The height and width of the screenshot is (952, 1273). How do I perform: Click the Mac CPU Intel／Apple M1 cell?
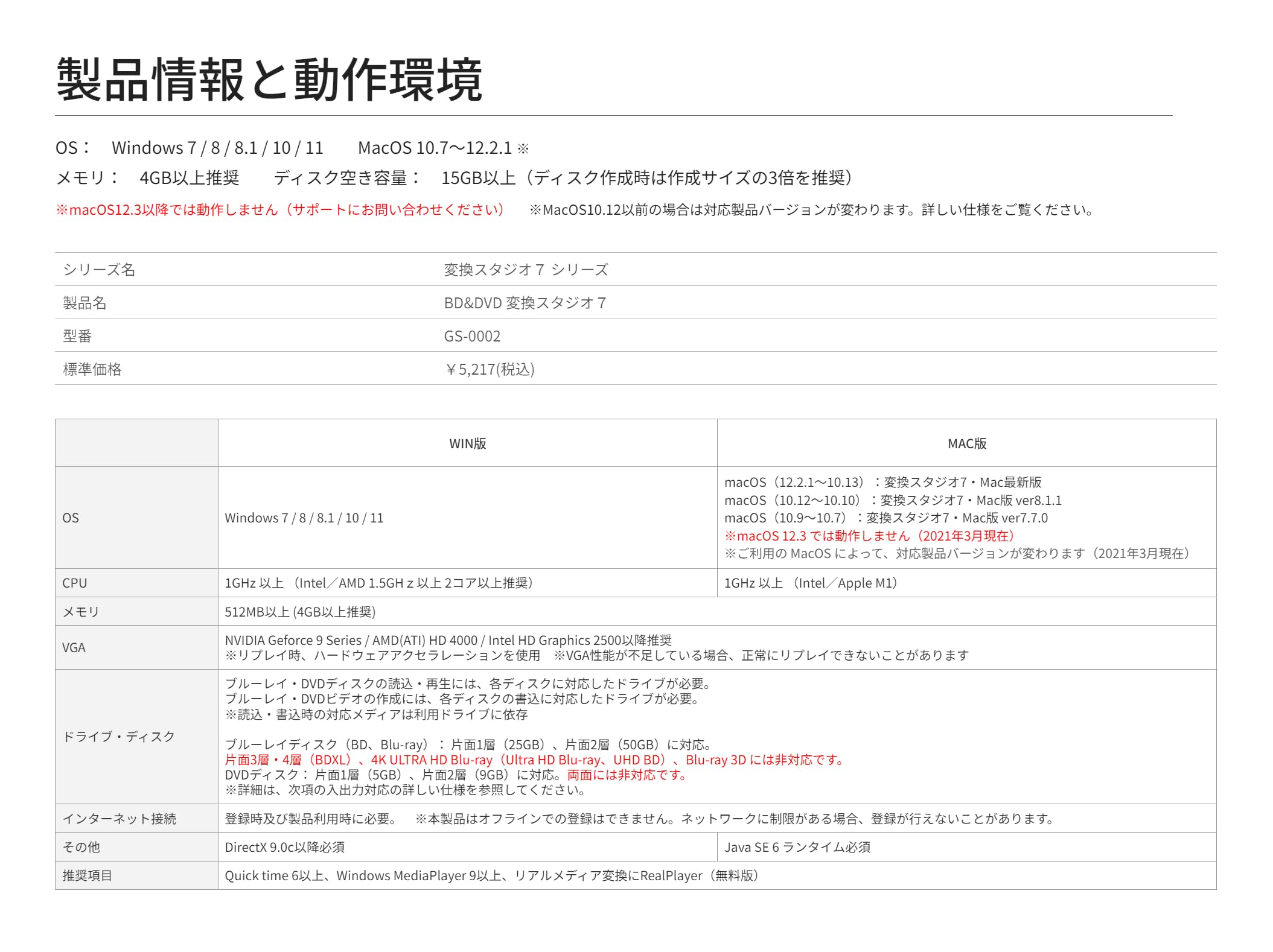click(x=811, y=583)
